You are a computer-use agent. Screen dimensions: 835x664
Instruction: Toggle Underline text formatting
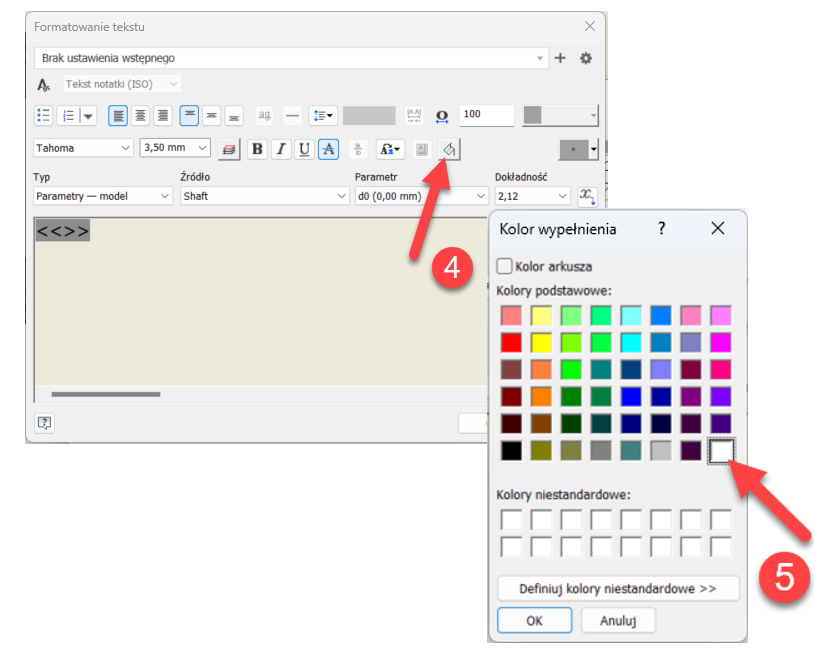click(x=304, y=149)
